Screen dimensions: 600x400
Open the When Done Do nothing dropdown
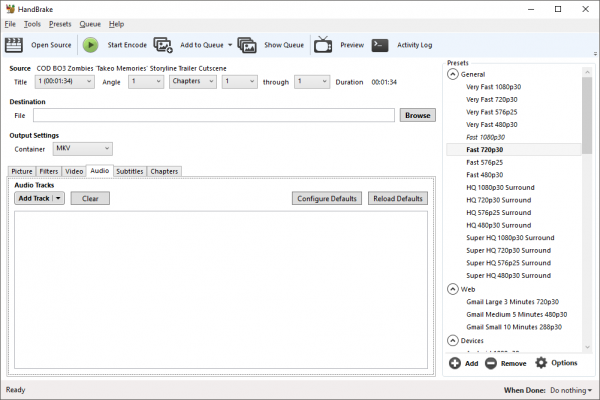click(x=571, y=390)
